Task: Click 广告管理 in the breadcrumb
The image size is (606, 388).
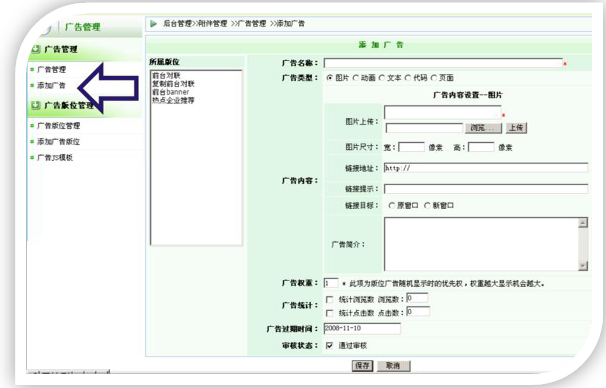Action: click(x=252, y=24)
